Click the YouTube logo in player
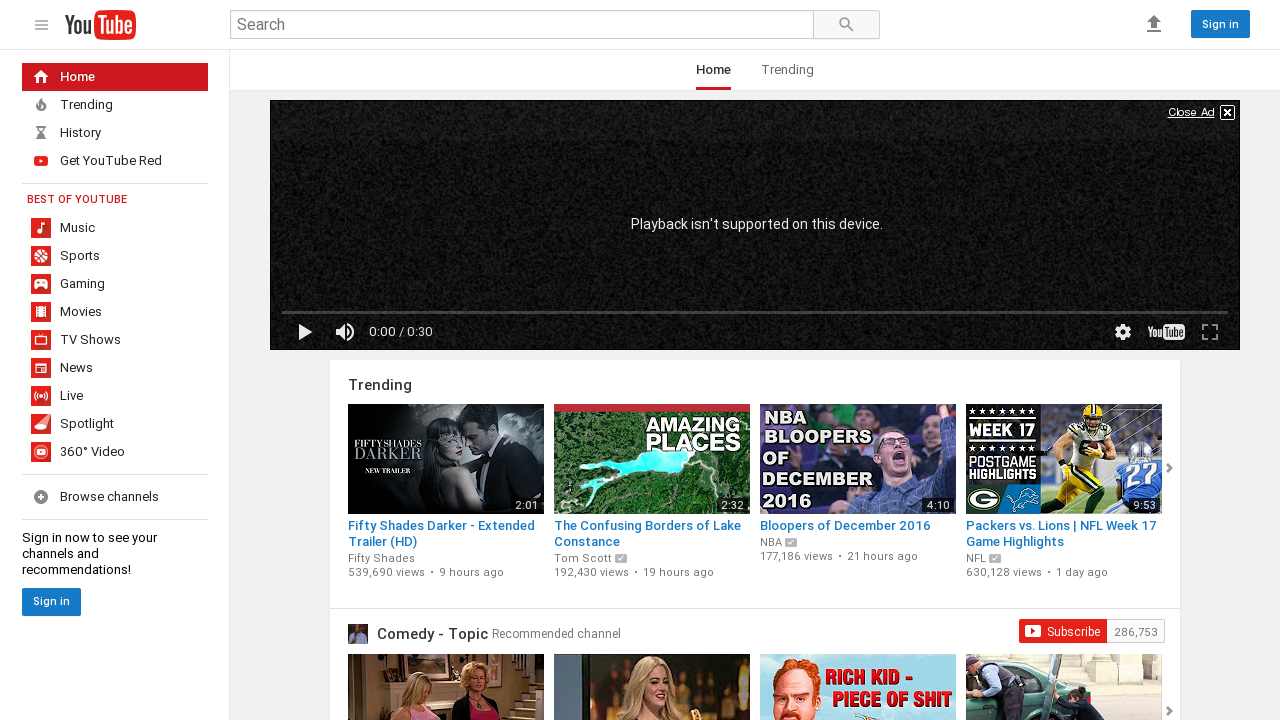 pos(1166,332)
